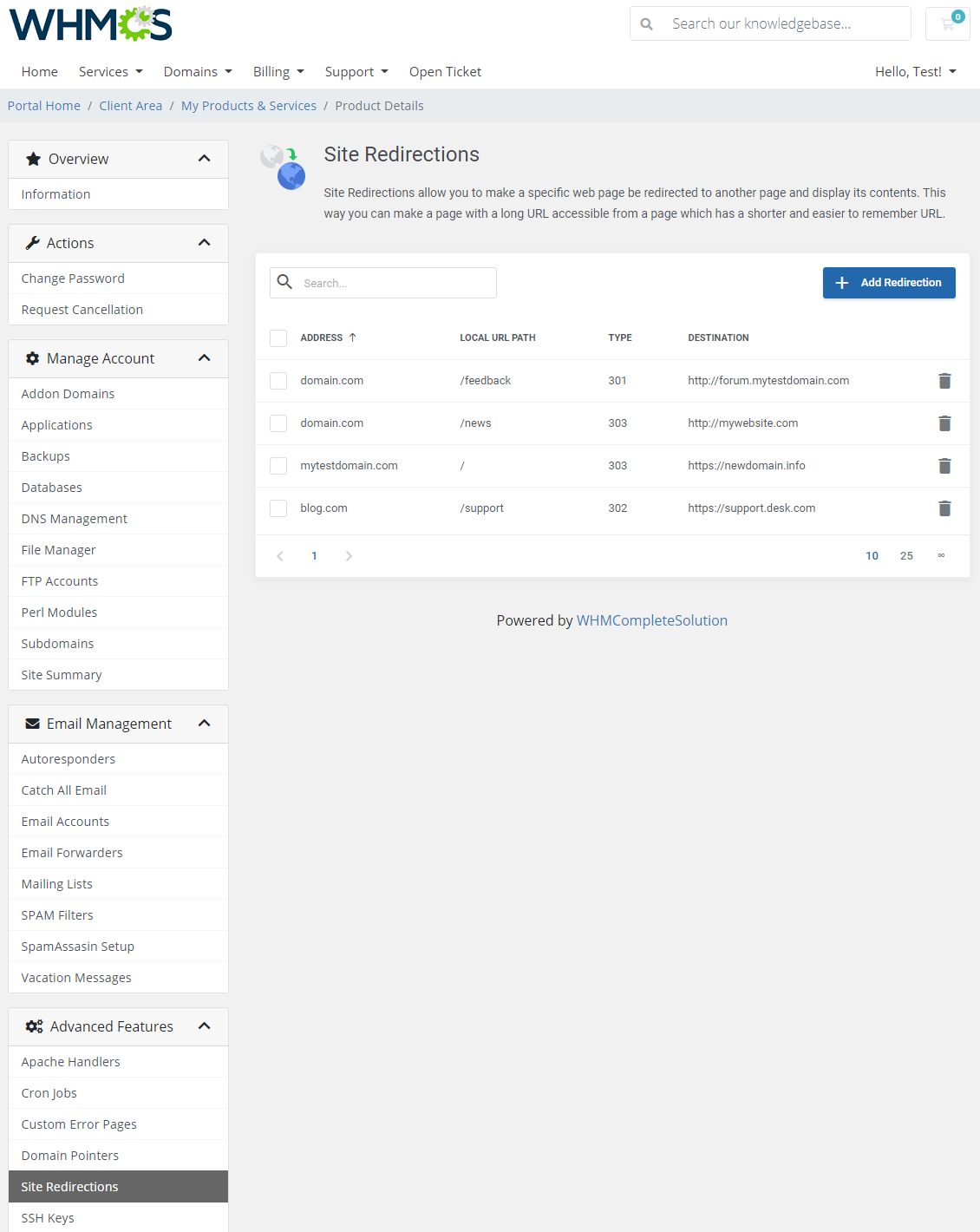This screenshot has height=1232, width=980.
Task: Select Site Summary in the sidebar
Action: click(x=61, y=674)
